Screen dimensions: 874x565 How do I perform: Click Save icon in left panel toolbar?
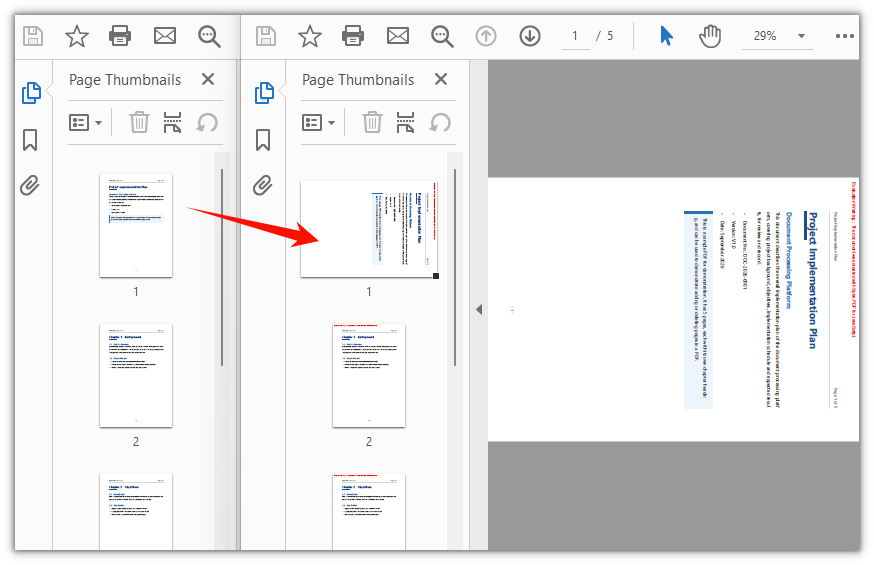[x=32, y=36]
